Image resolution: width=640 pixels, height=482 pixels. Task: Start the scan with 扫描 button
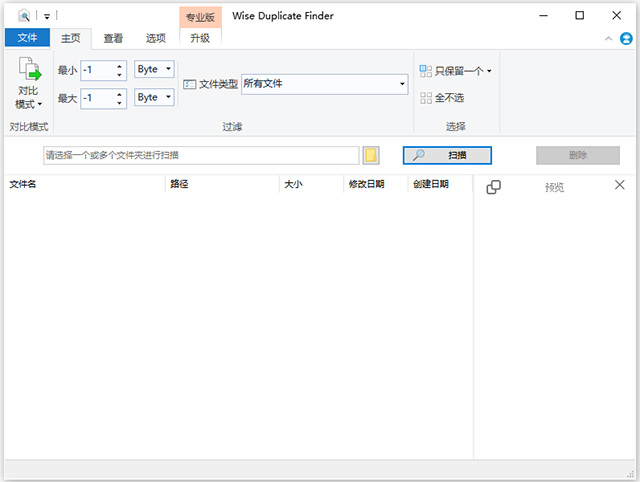coord(447,155)
